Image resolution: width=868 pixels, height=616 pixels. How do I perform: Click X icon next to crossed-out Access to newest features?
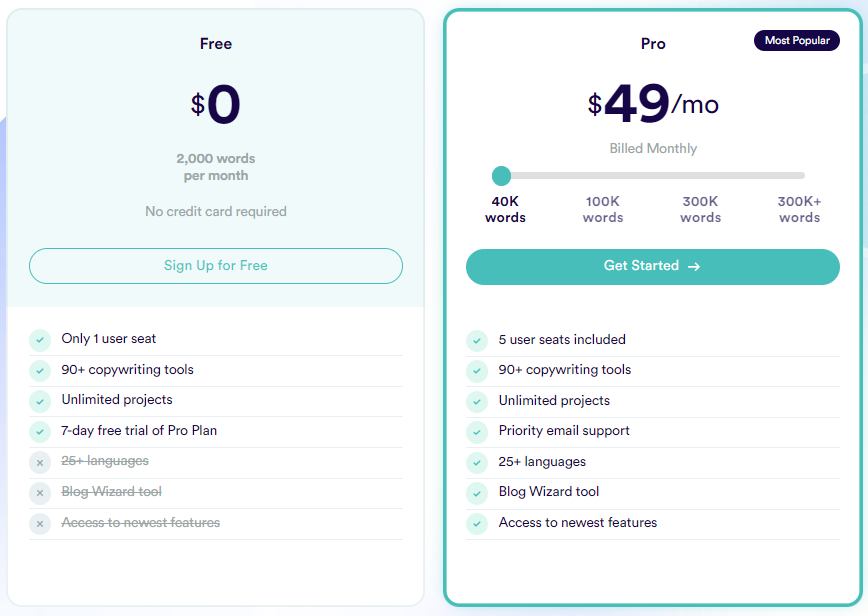coord(40,523)
